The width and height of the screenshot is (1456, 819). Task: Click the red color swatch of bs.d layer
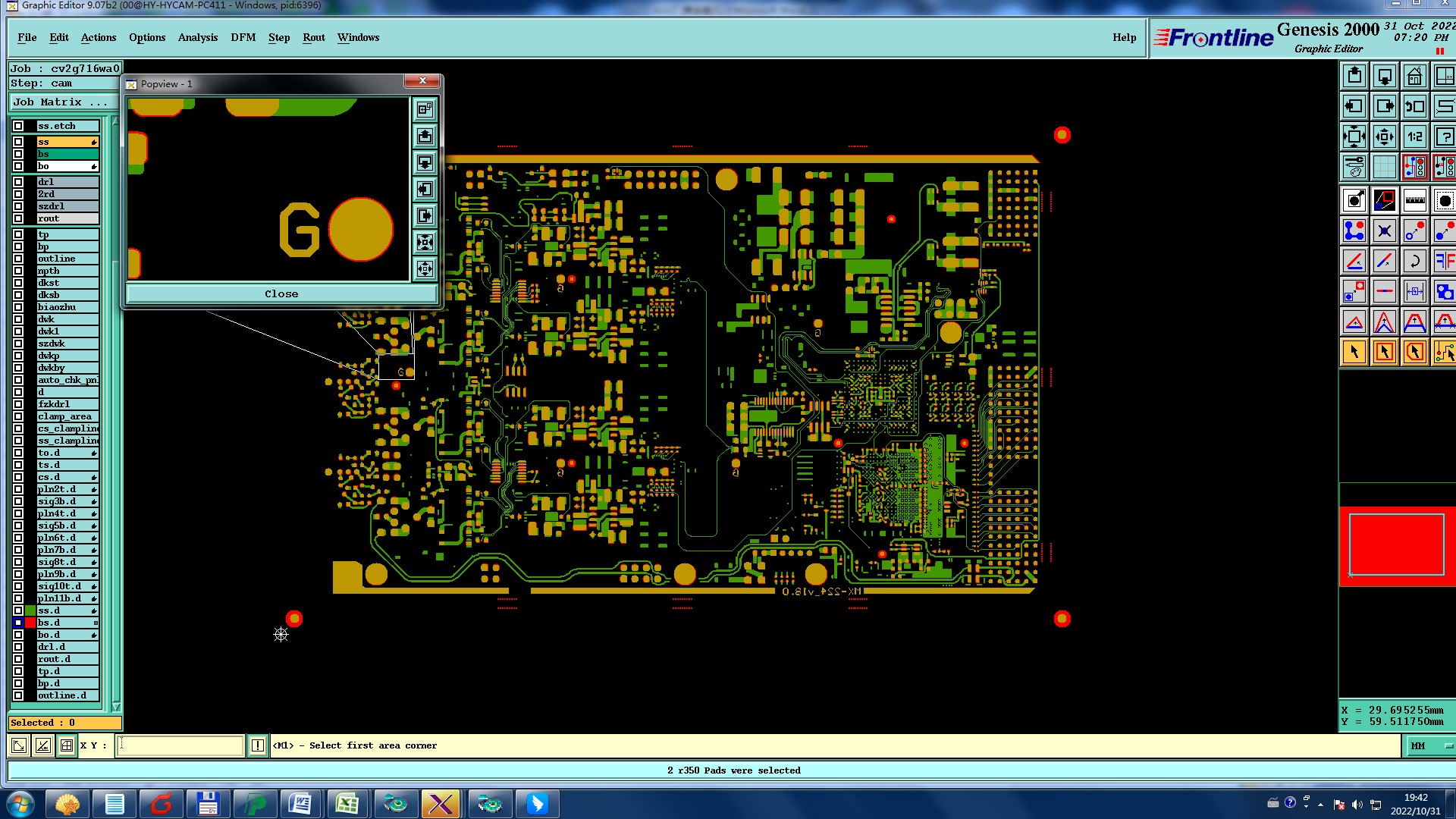click(30, 623)
